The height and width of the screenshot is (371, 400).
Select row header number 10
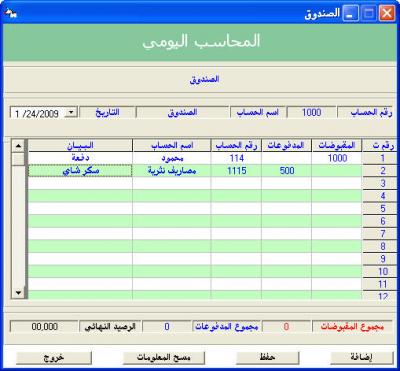[380, 272]
